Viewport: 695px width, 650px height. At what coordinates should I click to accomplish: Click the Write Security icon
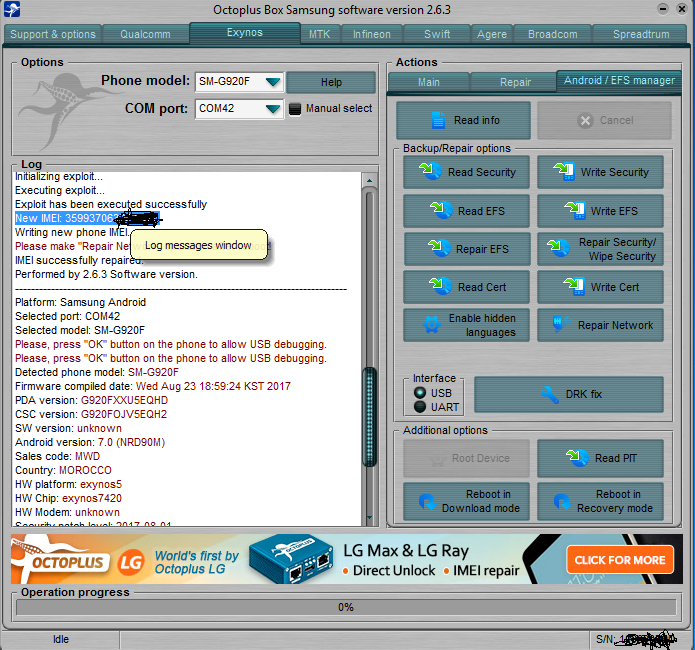click(564, 172)
